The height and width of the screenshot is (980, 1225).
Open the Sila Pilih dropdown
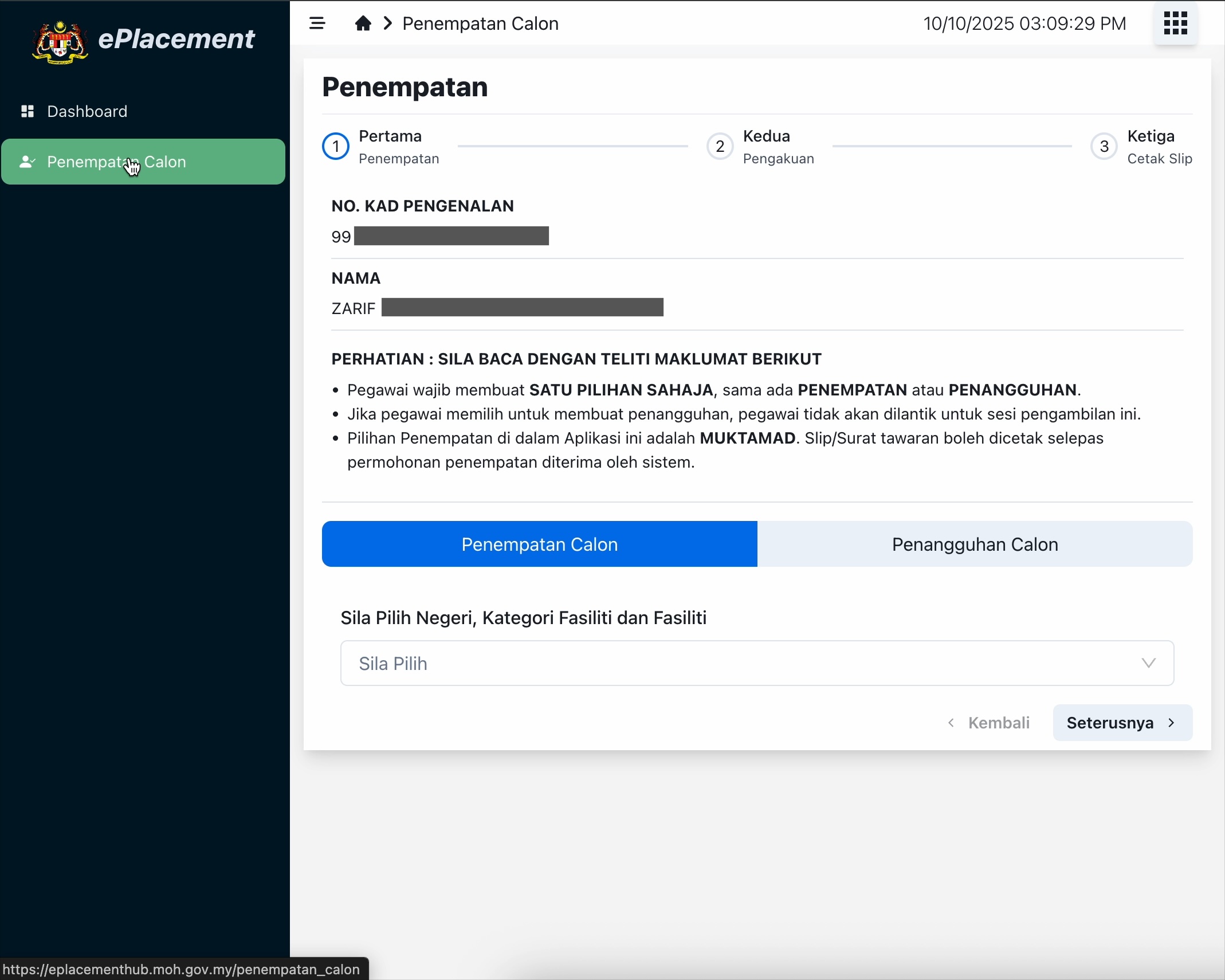click(756, 663)
